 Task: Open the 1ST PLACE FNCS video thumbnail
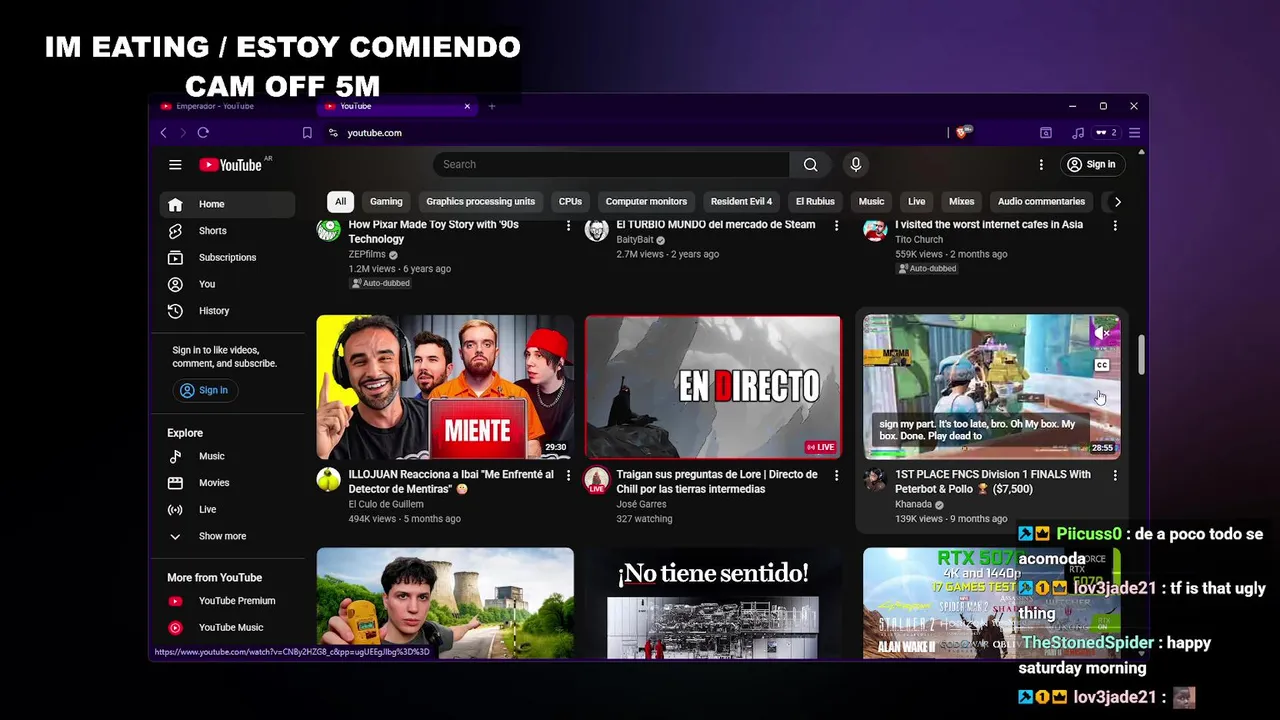[991, 387]
